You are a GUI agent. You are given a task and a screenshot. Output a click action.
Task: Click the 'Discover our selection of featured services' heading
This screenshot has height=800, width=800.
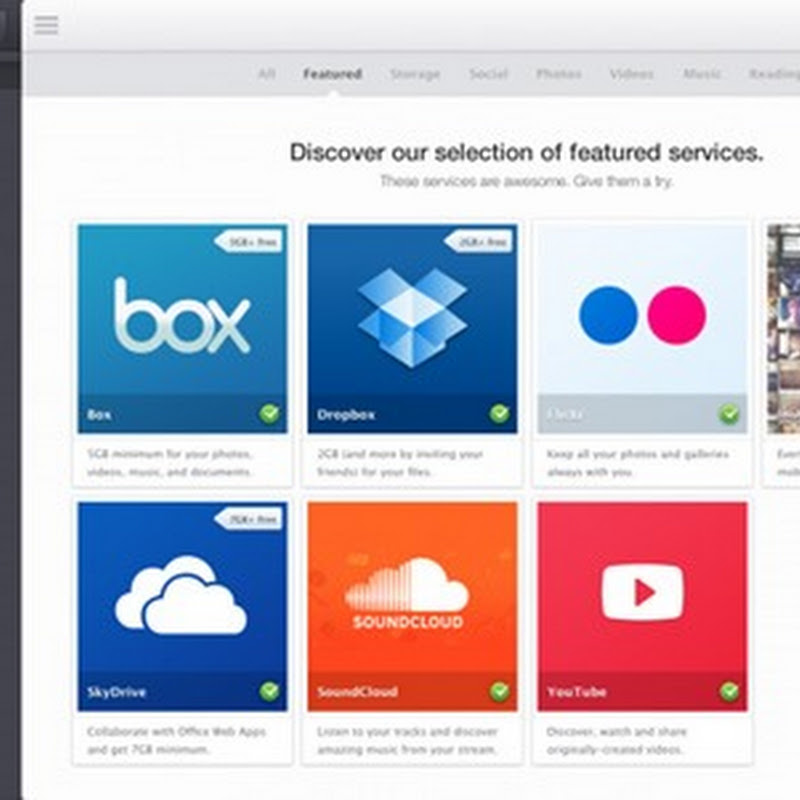point(527,153)
